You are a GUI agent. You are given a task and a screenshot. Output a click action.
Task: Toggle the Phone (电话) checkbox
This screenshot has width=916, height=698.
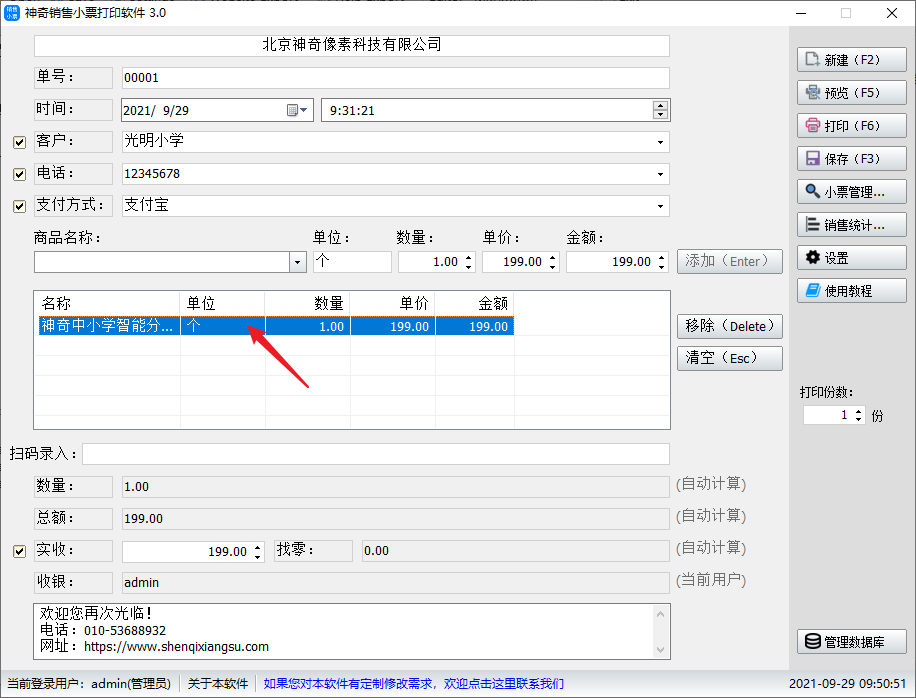coord(19,174)
